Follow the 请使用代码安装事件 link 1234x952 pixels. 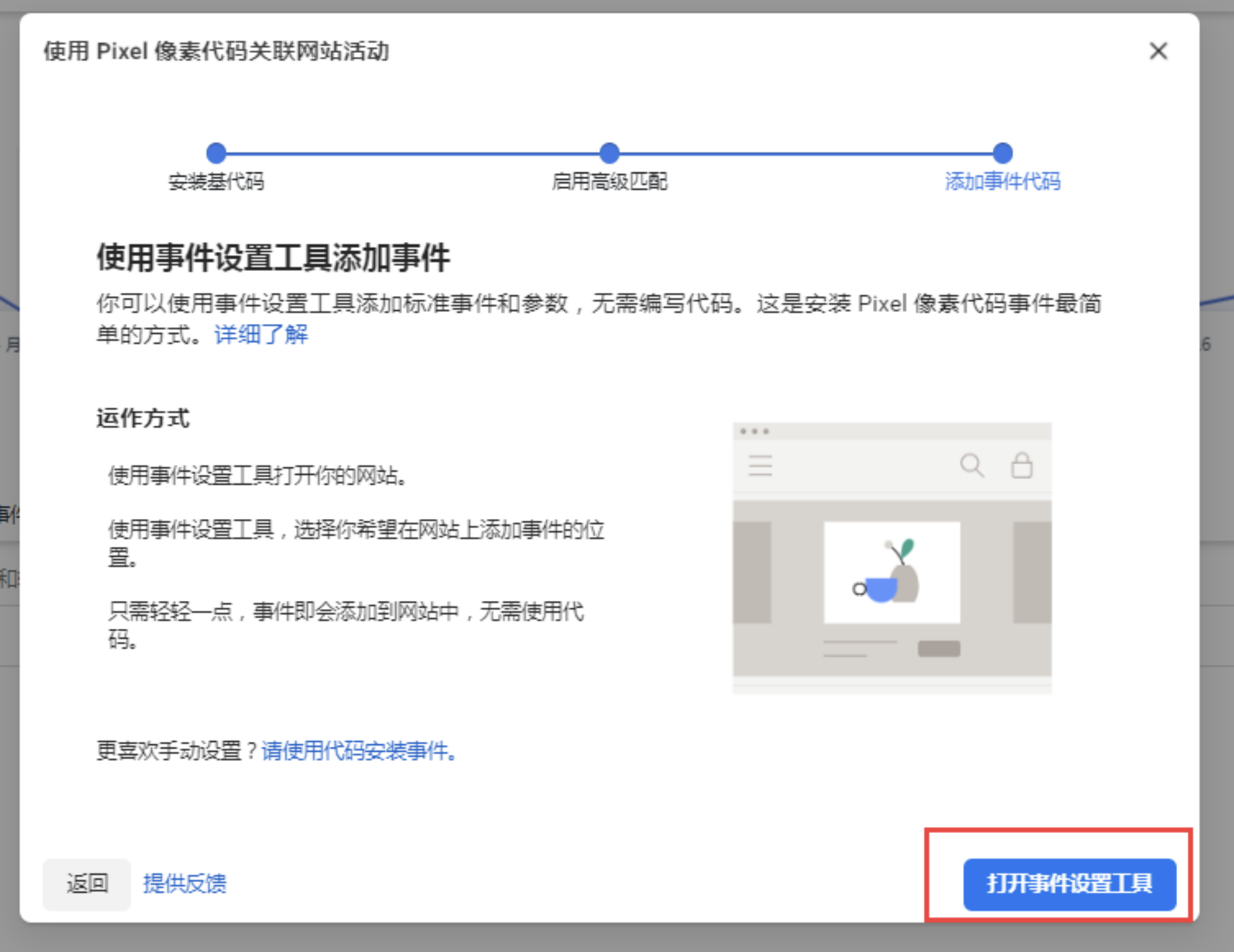tap(360, 751)
